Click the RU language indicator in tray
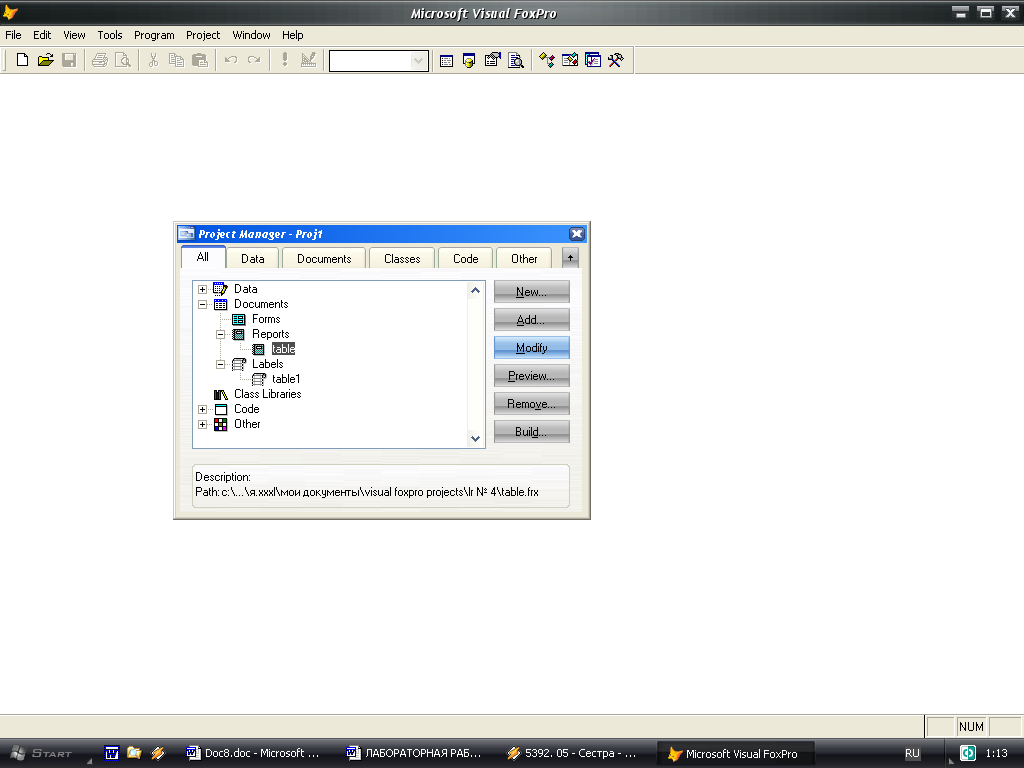This screenshot has height=768, width=1024. point(912,754)
